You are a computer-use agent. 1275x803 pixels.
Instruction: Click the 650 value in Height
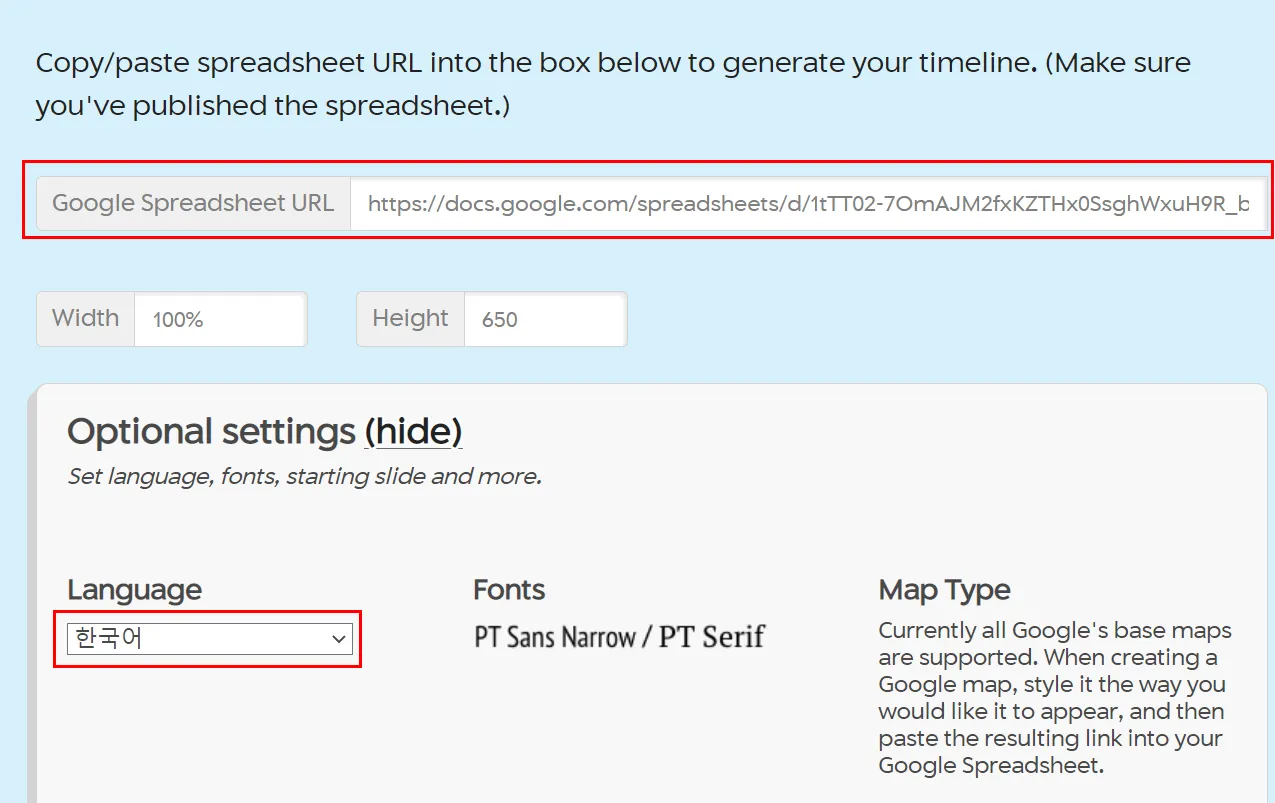tap(499, 320)
